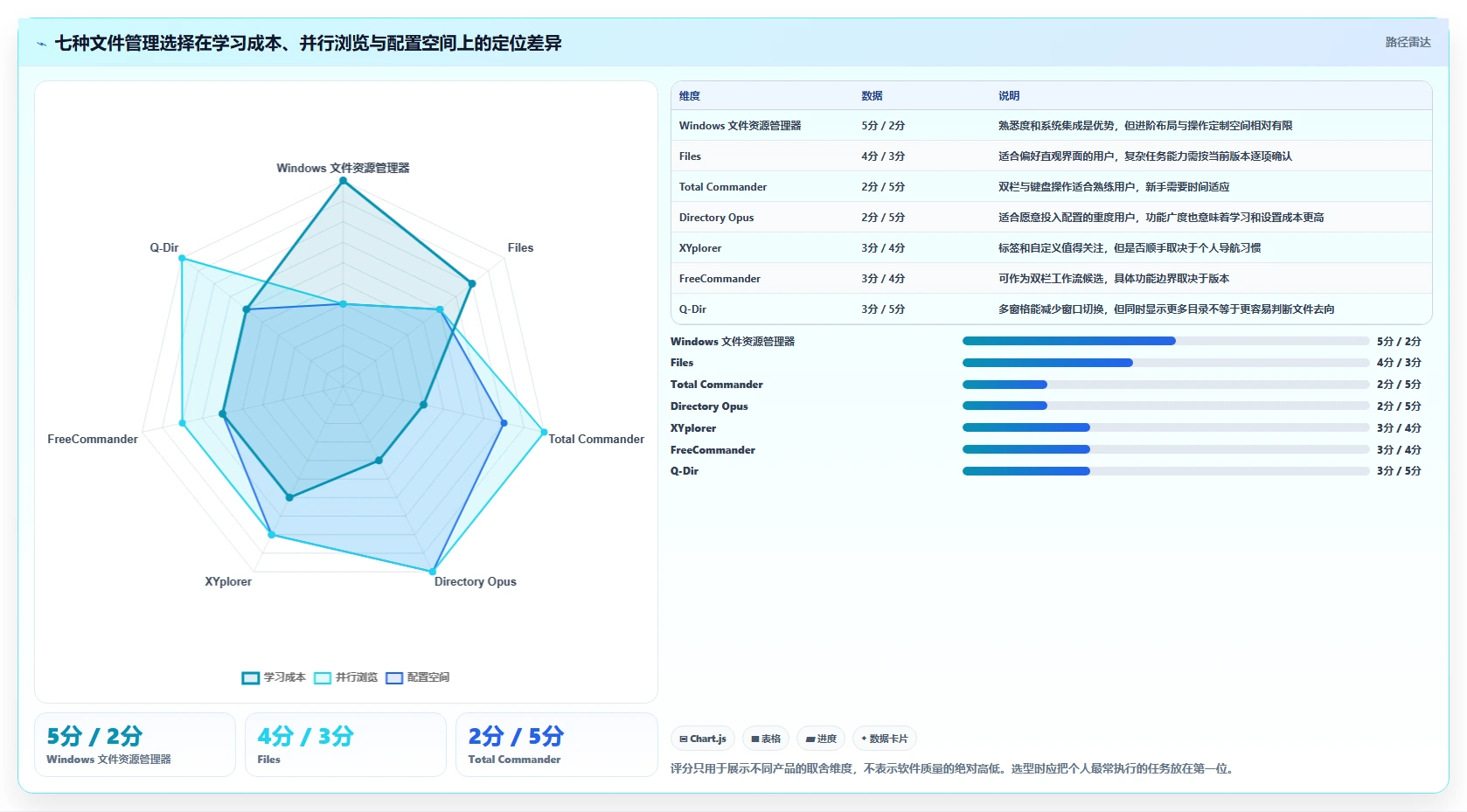This screenshot has height=812, width=1467.
Task: Select the outer cyan point on the Q-Dir axis
Action: click(182, 258)
